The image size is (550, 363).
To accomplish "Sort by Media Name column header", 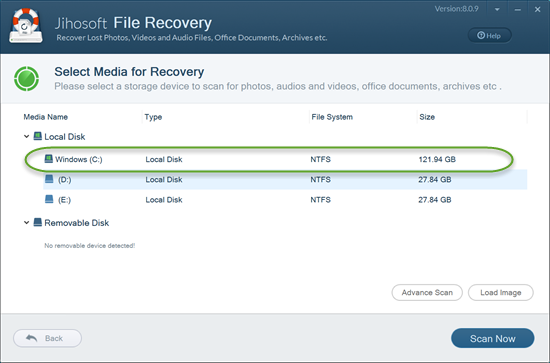I will 46,117.
